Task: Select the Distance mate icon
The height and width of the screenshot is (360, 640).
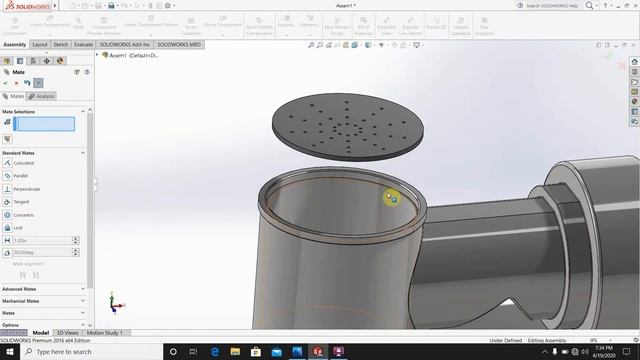Action: pos(7,240)
